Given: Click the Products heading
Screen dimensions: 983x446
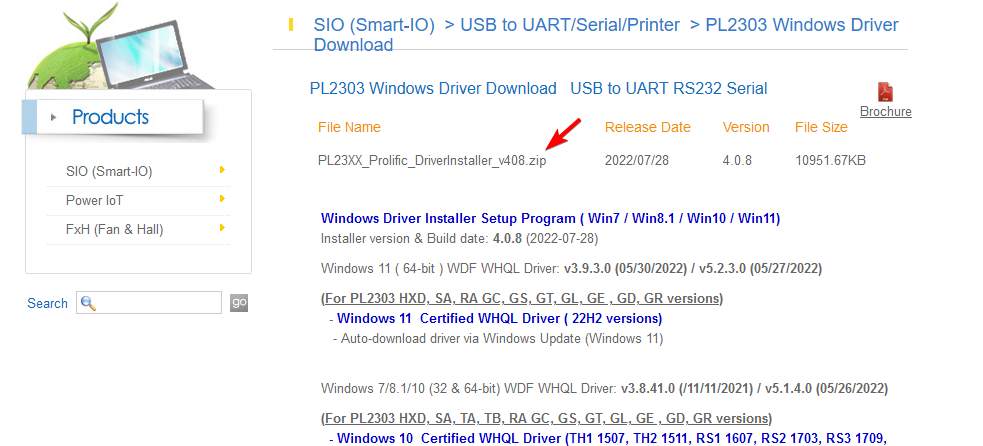Looking at the screenshot, I should pos(110,118).
